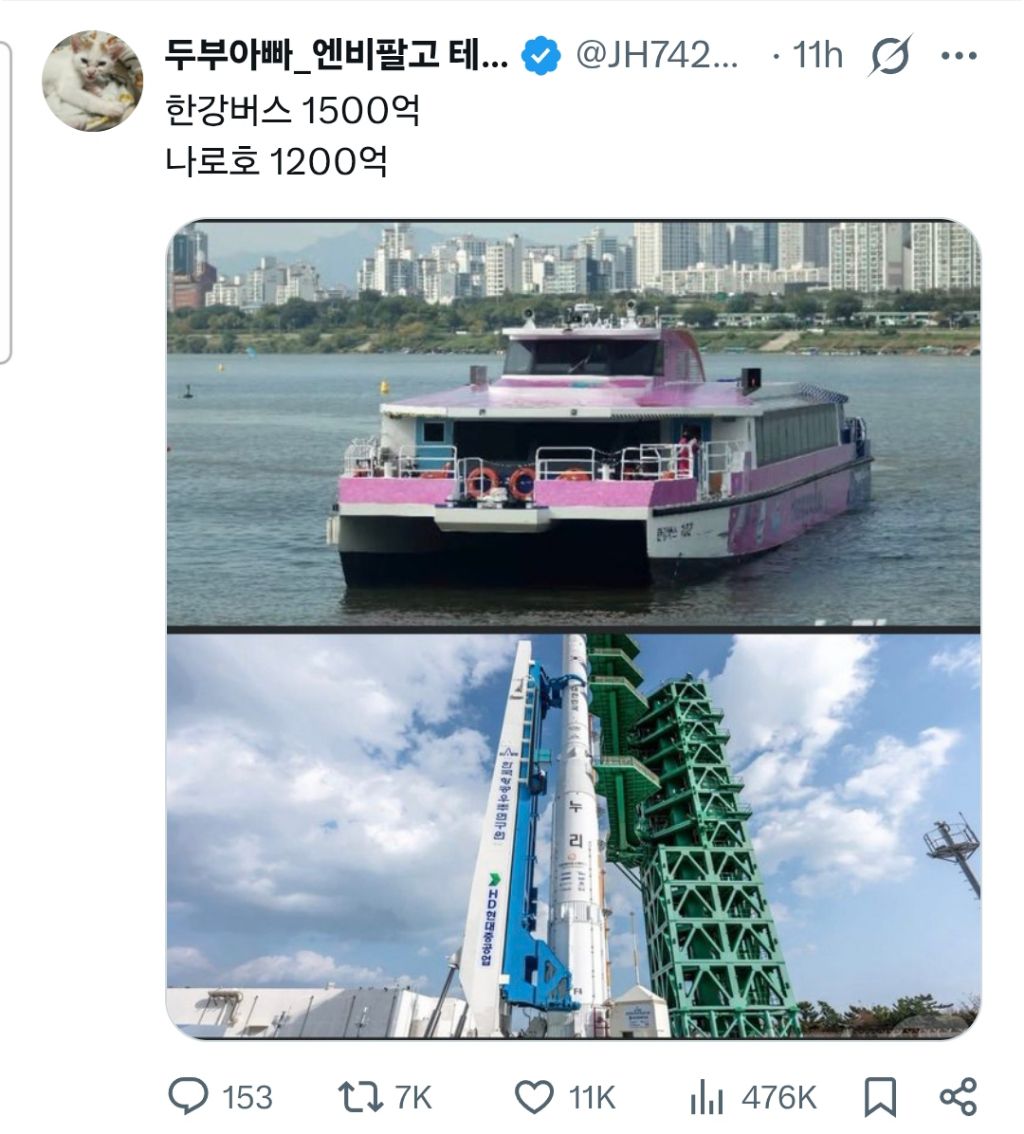Viewport: 1024px width, 1134px height.
Task: Like the tweet with the heart icon
Action: 534,1097
